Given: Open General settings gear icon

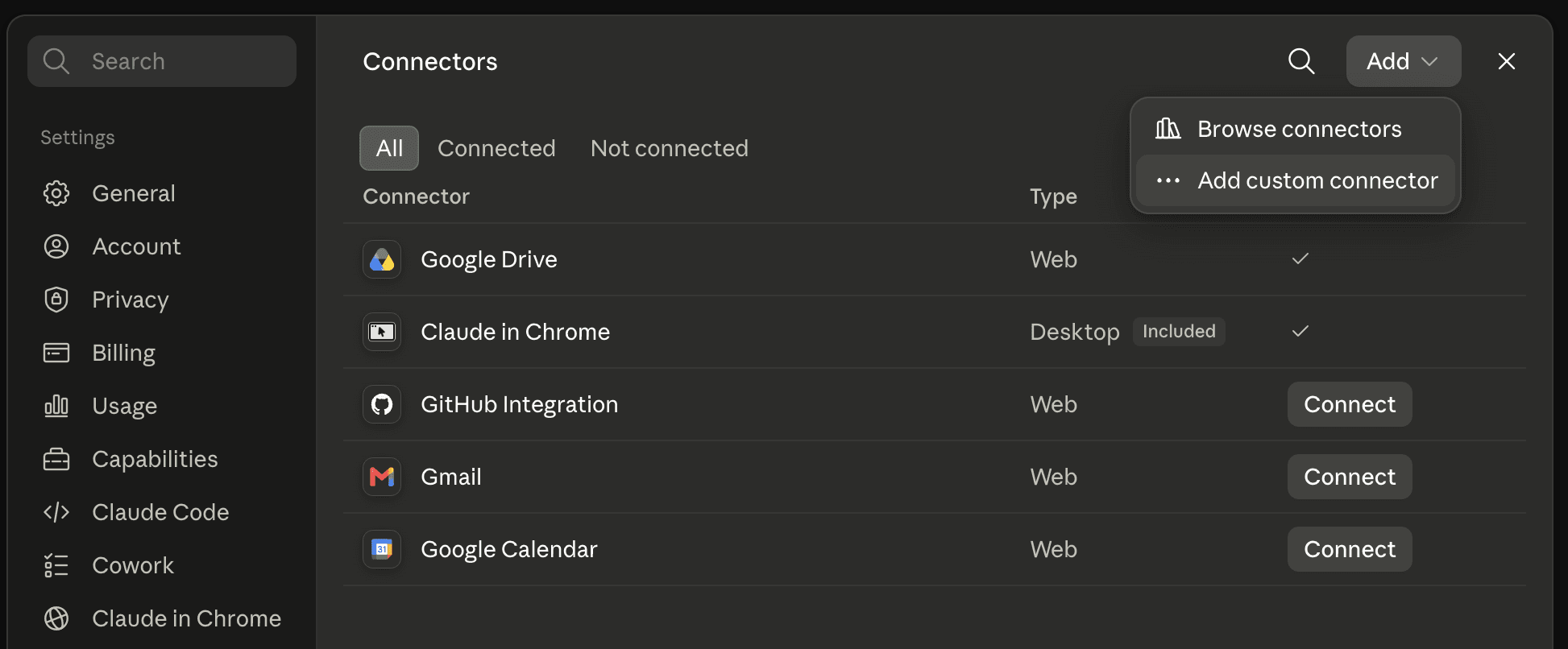Looking at the screenshot, I should coord(56,193).
